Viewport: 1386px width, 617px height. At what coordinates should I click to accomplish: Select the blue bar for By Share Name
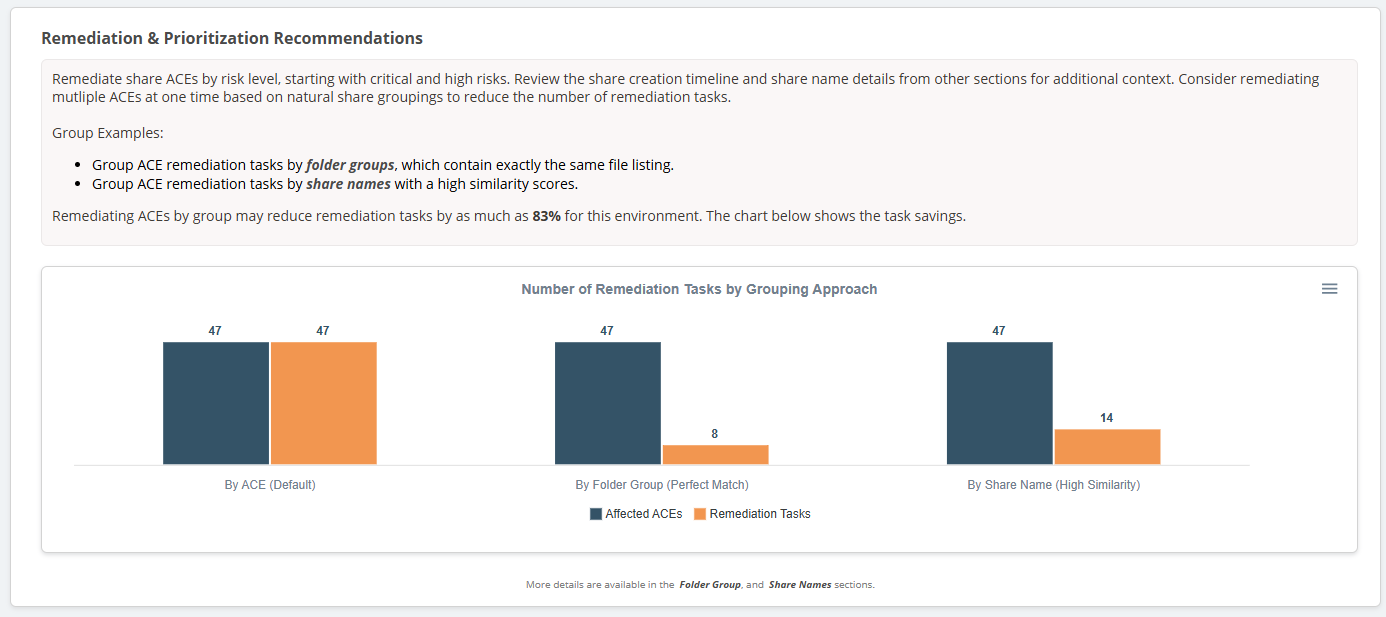1000,403
